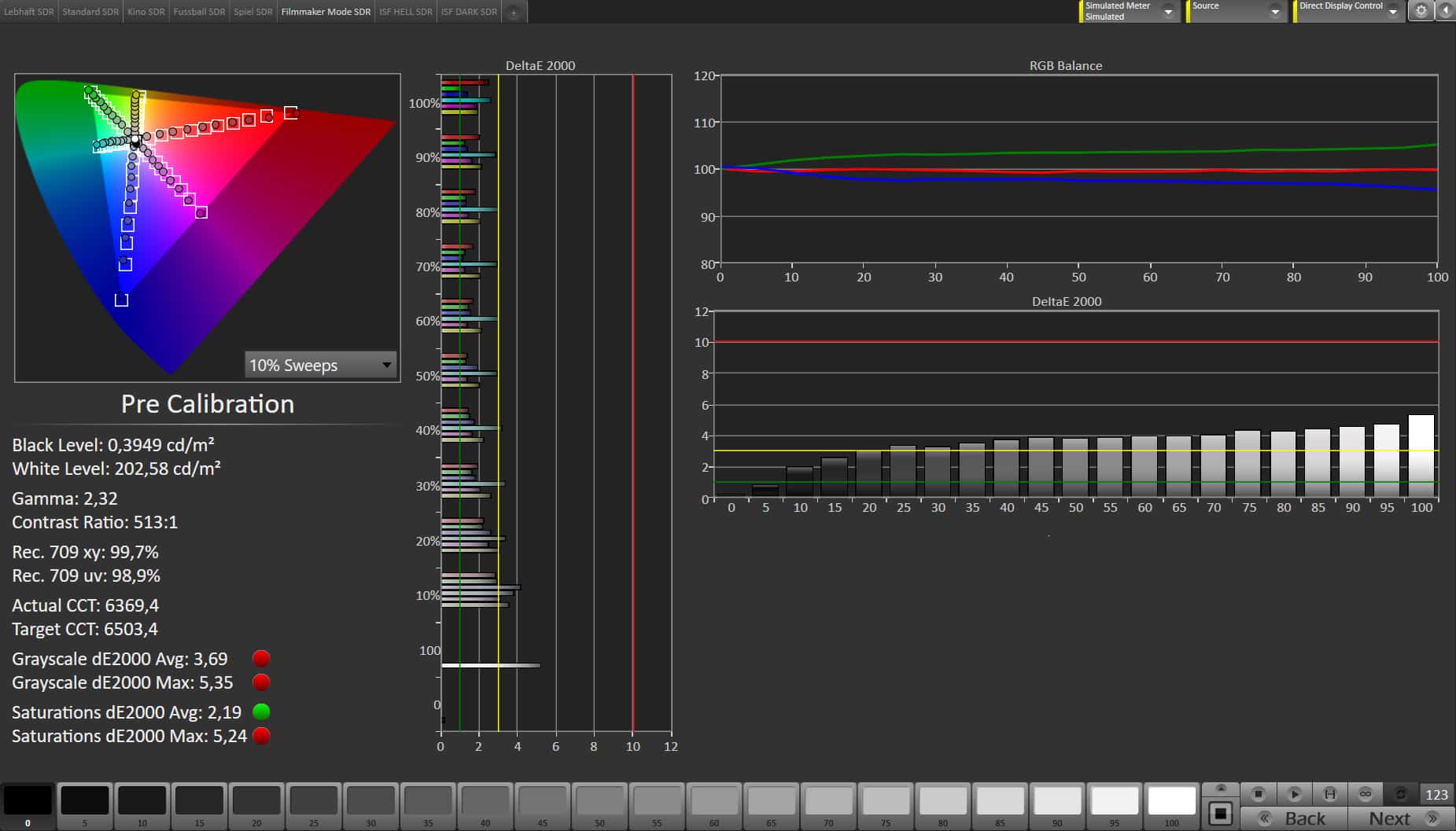The height and width of the screenshot is (831, 1456).
Task: Select the 100 white grayscale swatch
Action: coord(1171,802)
